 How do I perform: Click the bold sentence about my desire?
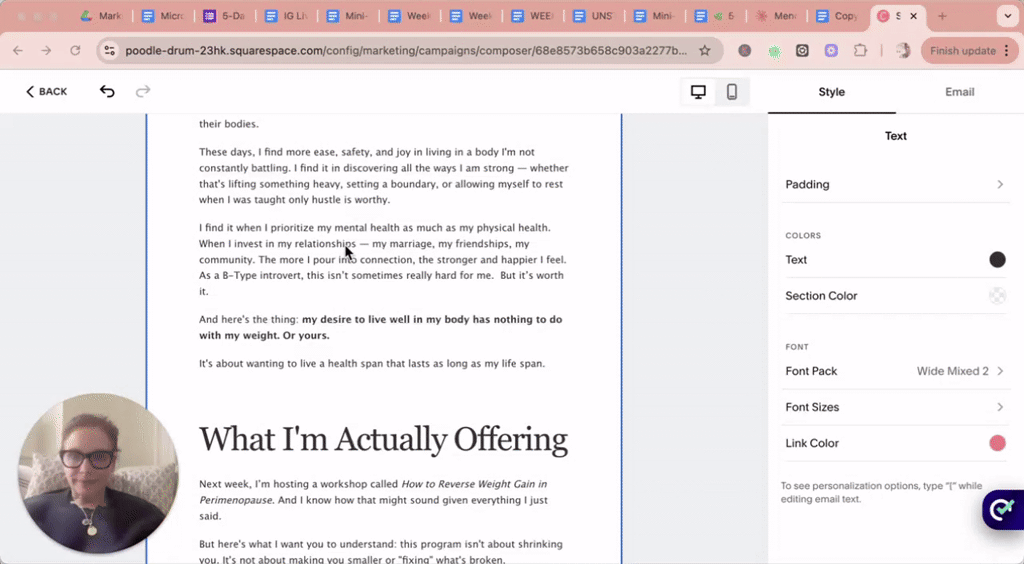pyautogui.click(x=381, y=328)
